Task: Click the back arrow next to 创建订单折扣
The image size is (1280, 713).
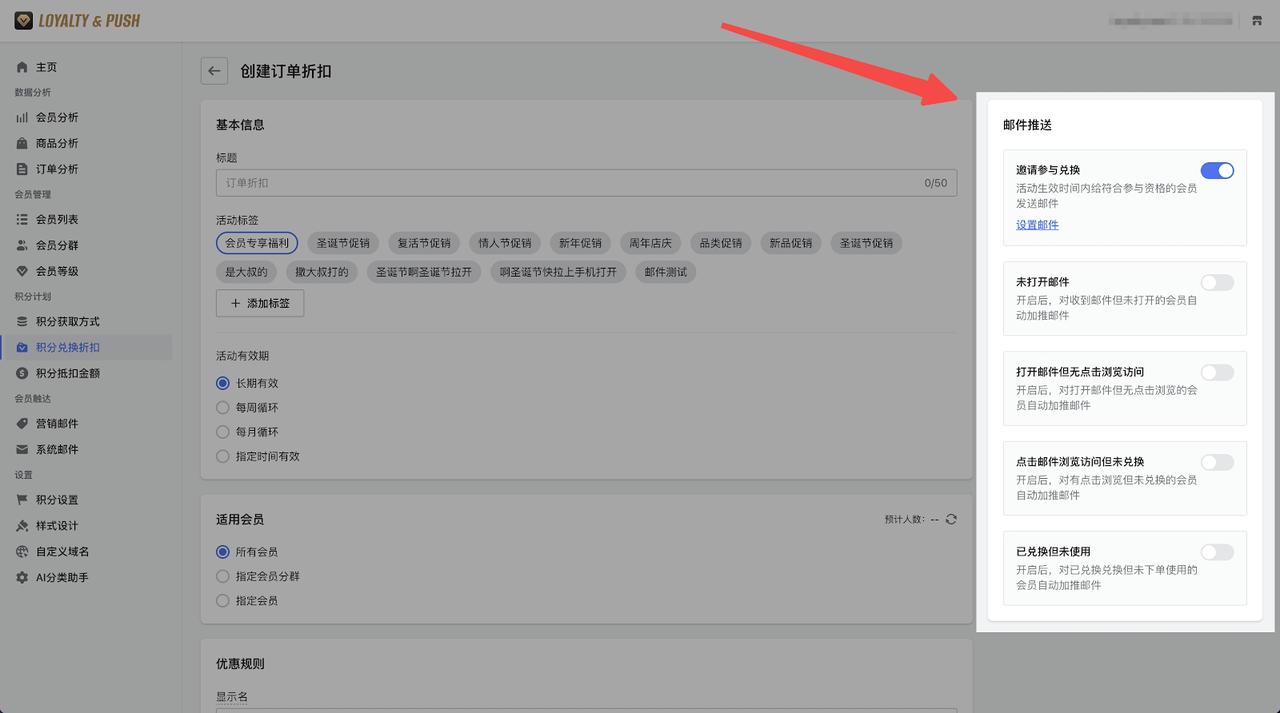Action: 214,71
